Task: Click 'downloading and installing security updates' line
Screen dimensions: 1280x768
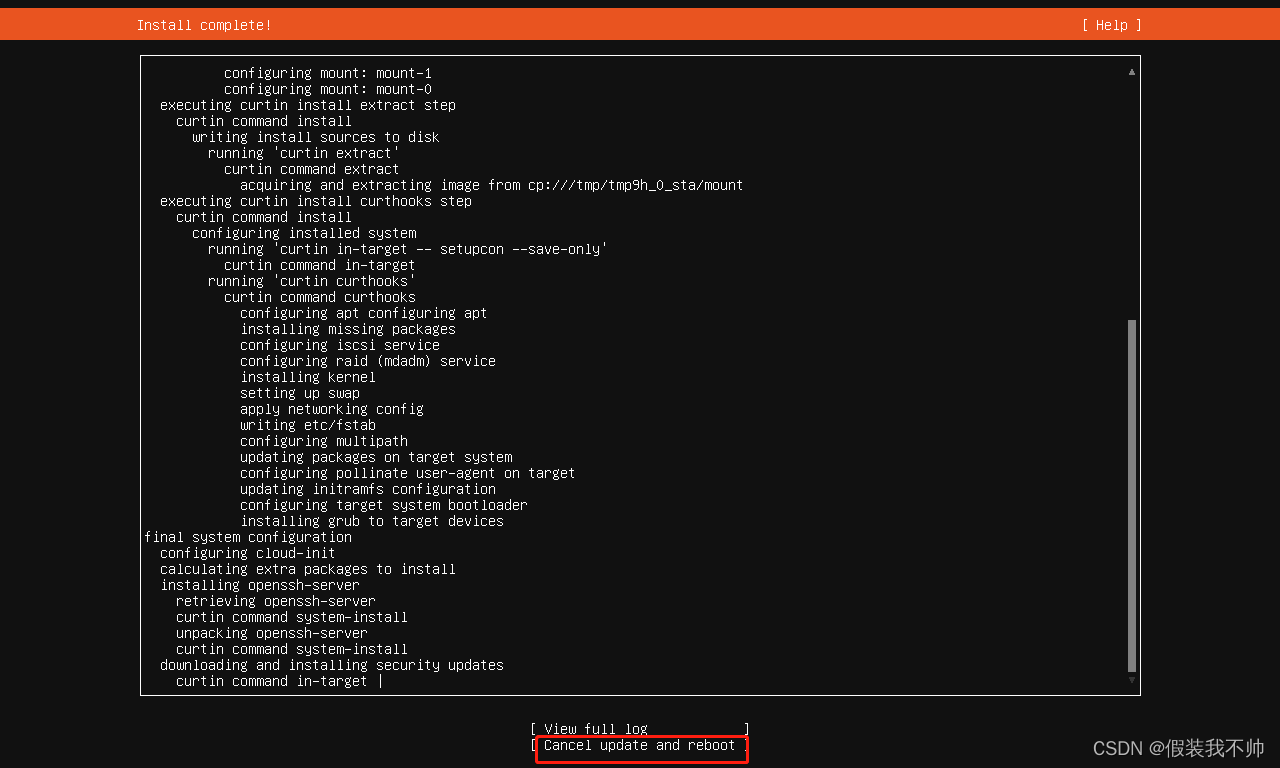Action: [332, 665]
